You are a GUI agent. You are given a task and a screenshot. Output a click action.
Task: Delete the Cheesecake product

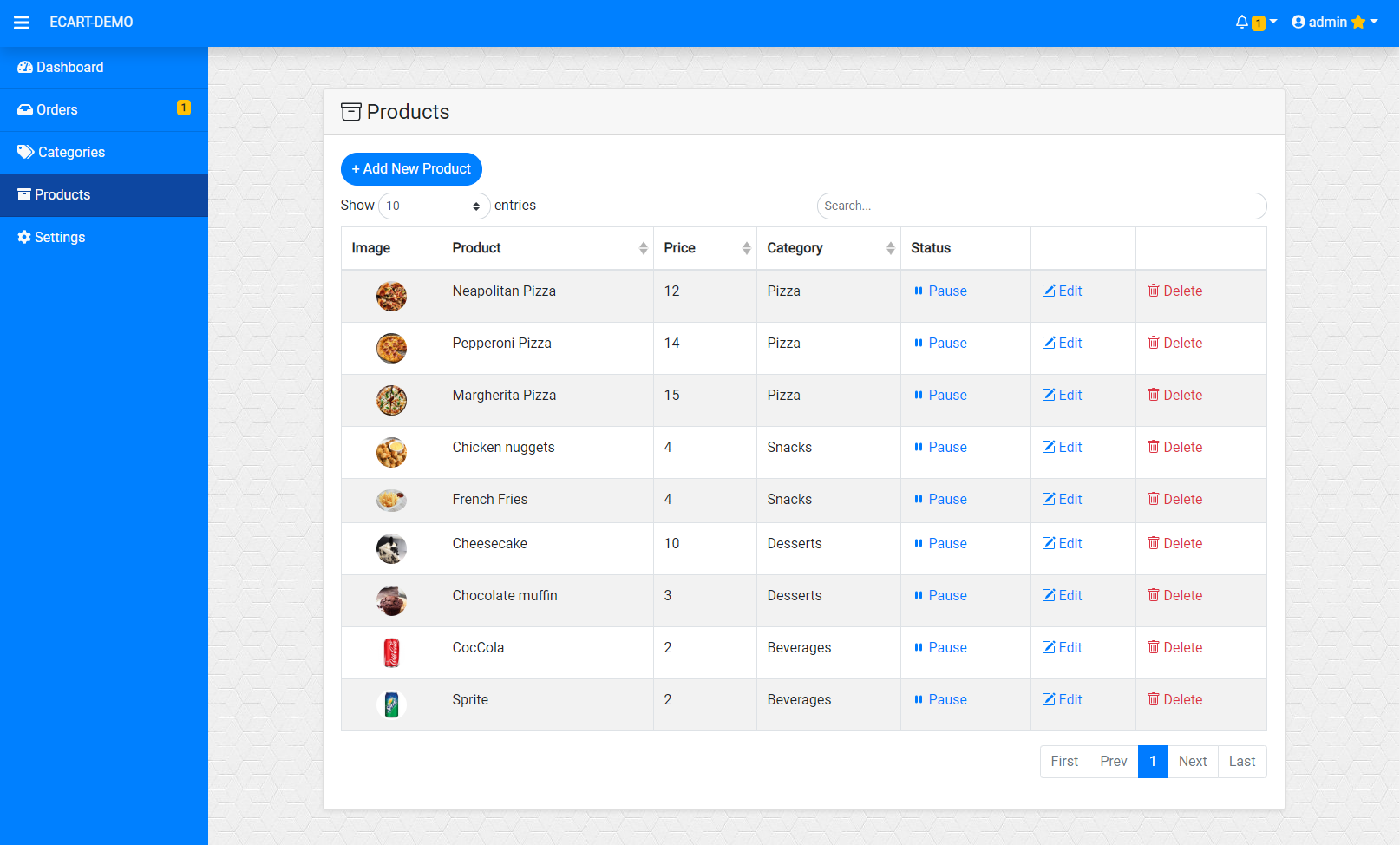point(1174,544)
